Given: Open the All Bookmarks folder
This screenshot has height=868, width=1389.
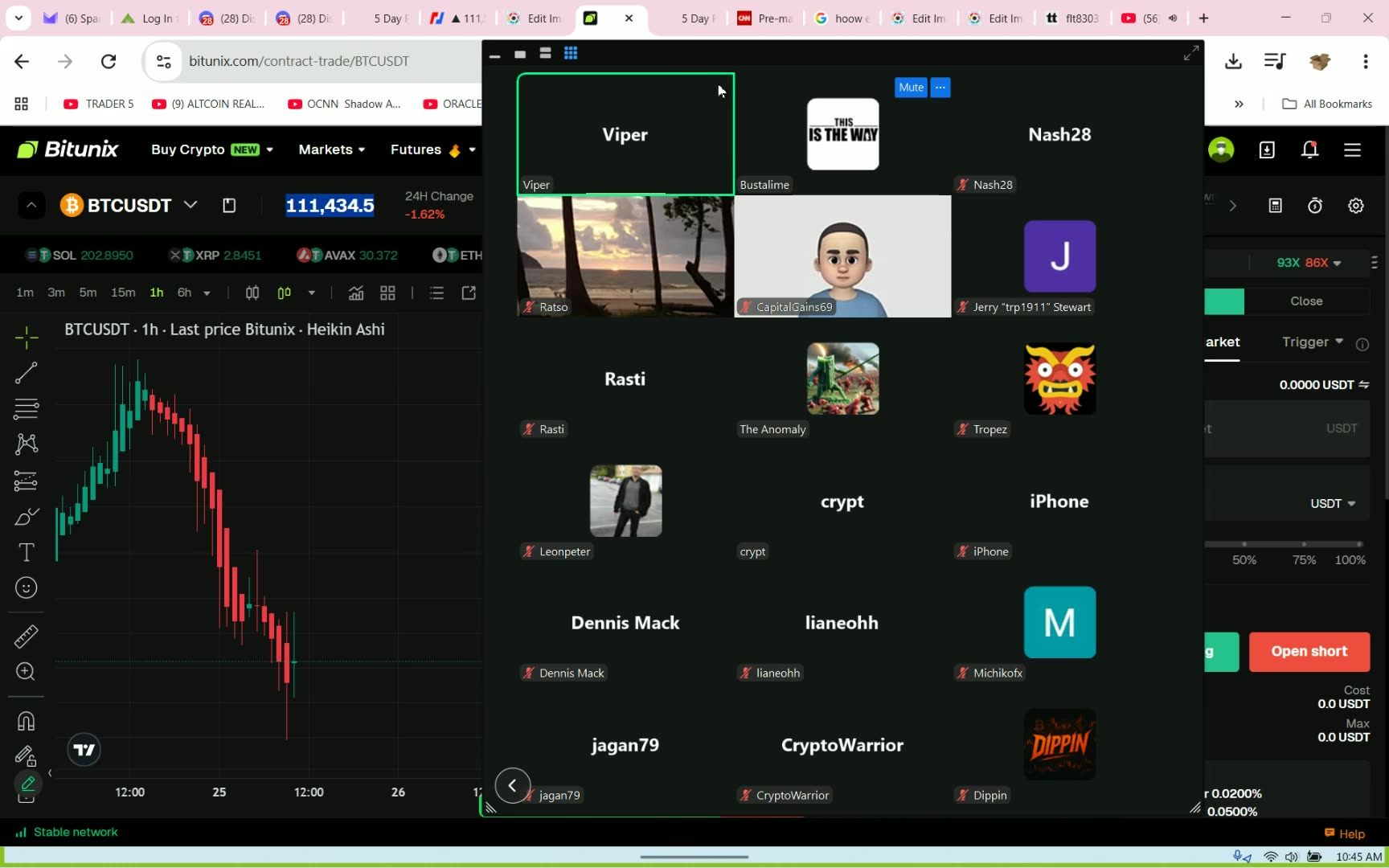Looking at the screenshot, I should point(1327,104).
